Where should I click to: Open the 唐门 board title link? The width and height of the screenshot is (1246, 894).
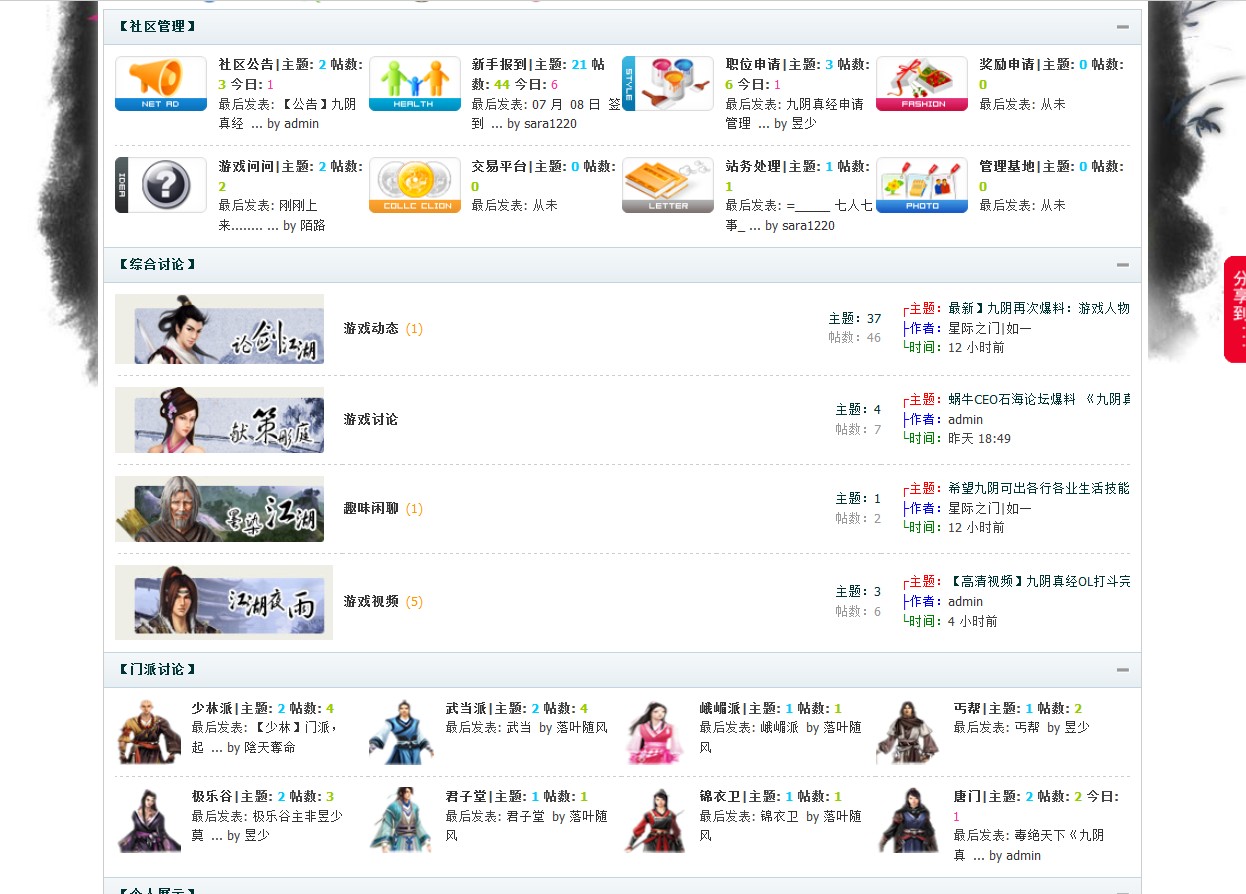point(967,796)
